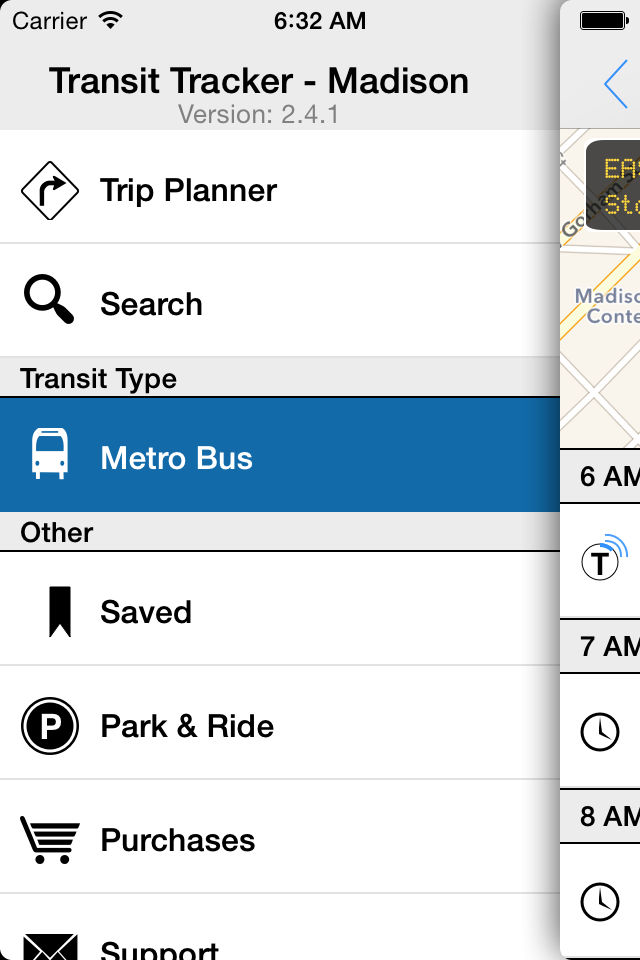The image size is (640, 960).
Task: Tap the Park & Ride P icon
Action: [49, 726]
